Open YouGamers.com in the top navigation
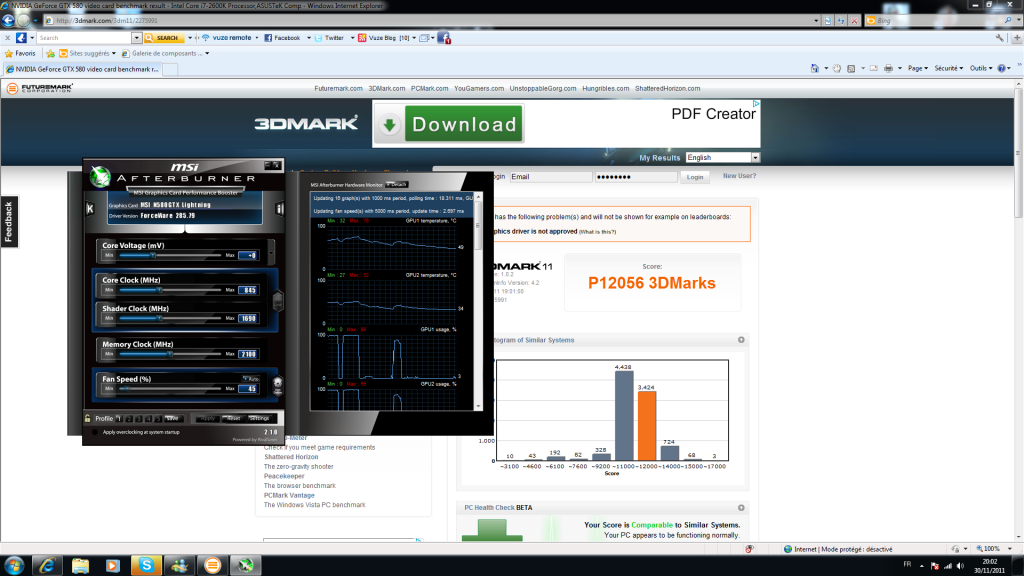The image size is (1024, 576). (479, 88)
